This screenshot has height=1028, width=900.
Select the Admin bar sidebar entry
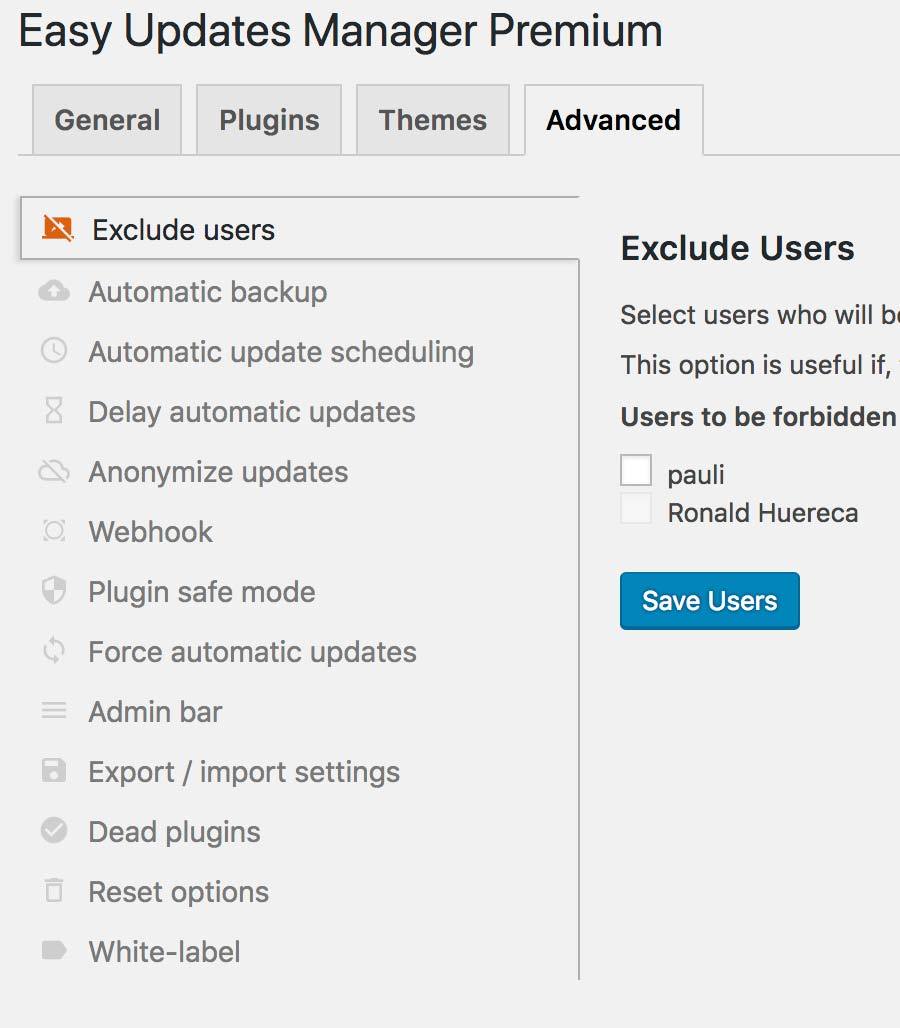click(x=154, y=712)
